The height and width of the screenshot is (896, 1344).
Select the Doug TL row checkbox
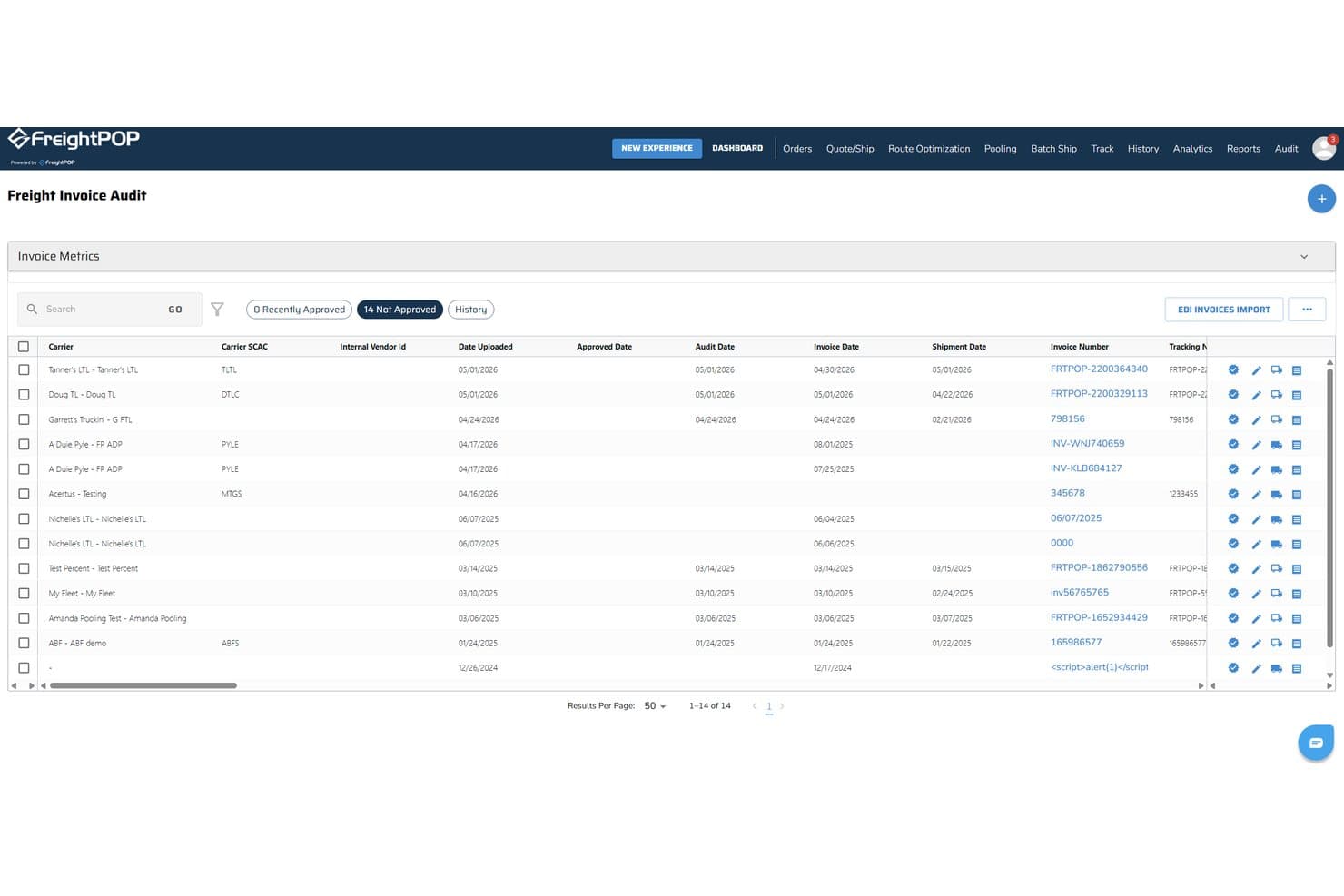(24, 395)
